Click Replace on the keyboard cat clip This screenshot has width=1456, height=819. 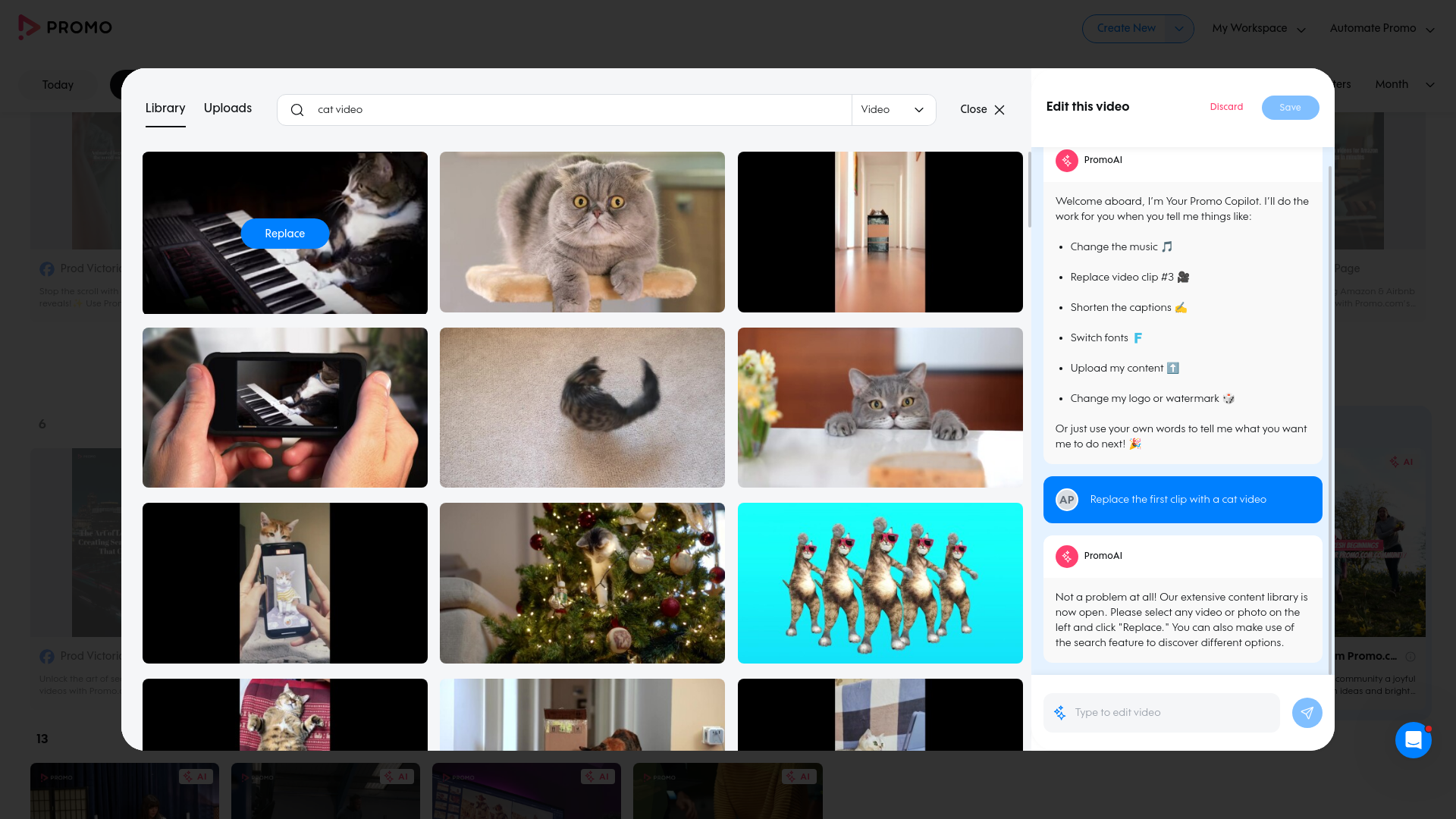tap(284, 234)
